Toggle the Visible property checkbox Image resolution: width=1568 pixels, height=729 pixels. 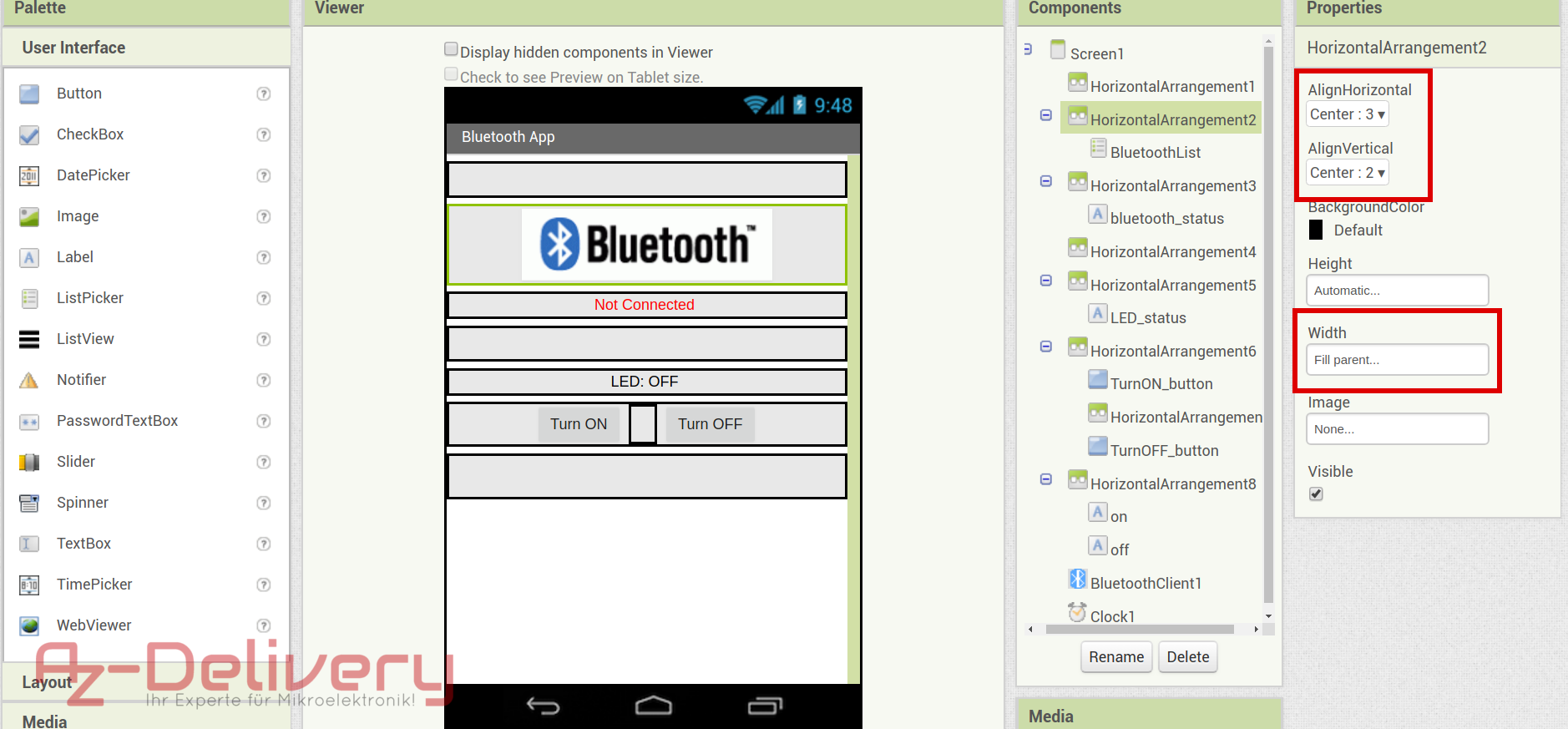coord(1316,494)
